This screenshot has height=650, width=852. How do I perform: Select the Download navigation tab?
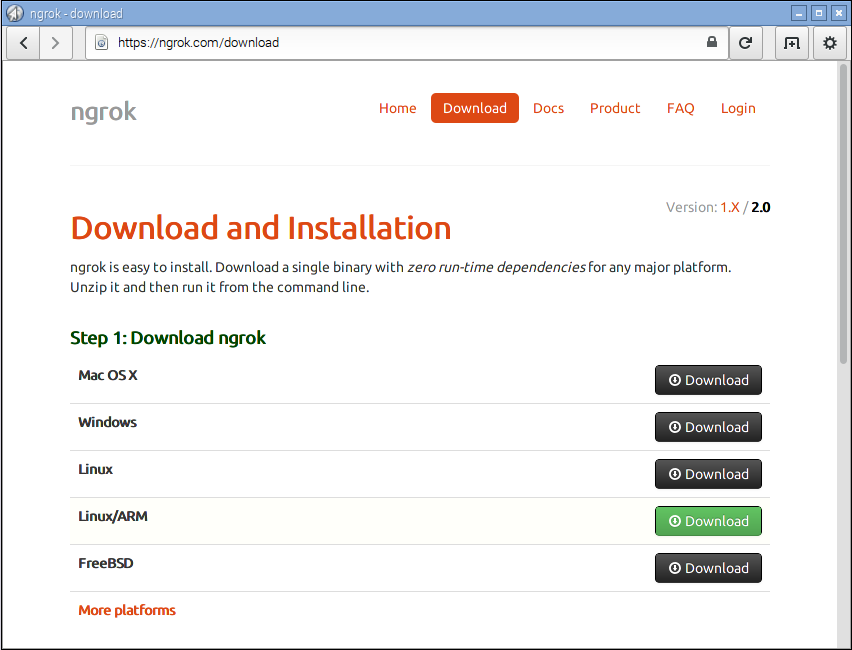point(474,108)
